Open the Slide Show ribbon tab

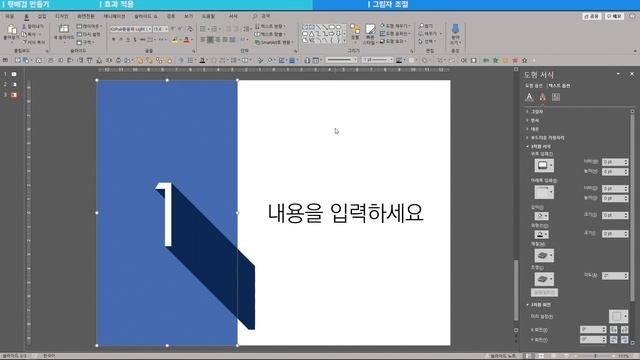tap(146, 16)
